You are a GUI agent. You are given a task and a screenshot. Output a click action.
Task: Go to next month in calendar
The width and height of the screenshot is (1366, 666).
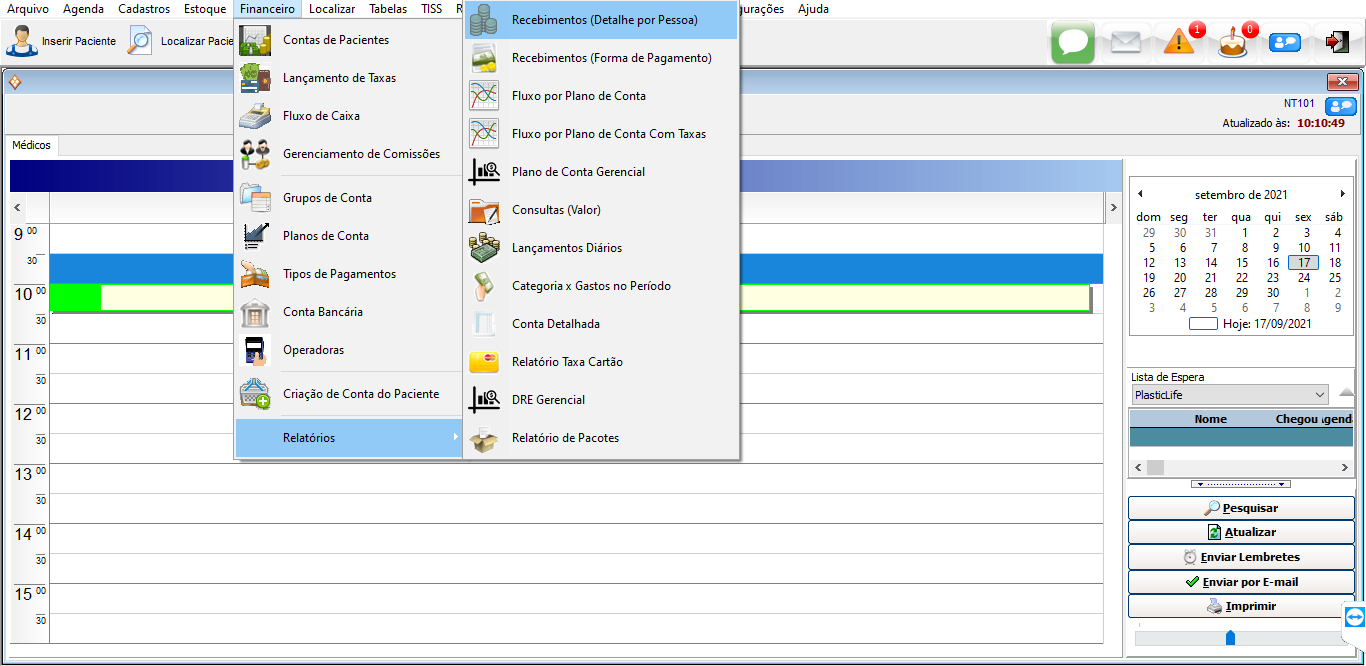coord(1343,194)
